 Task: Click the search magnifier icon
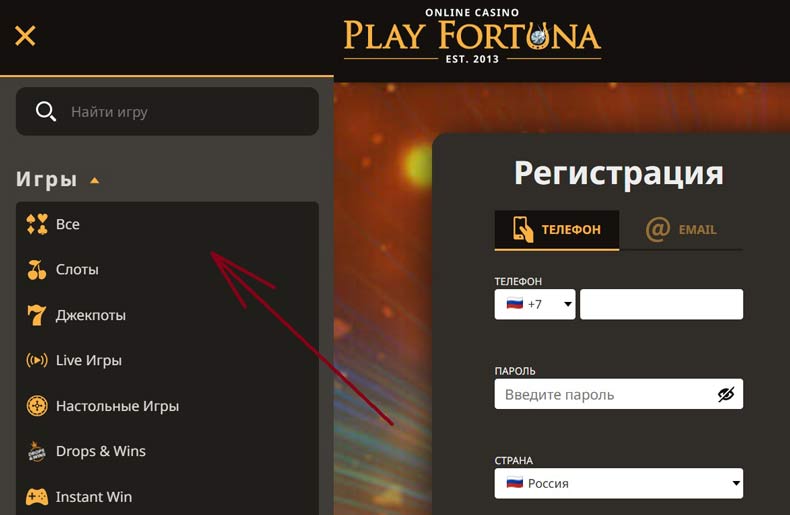pos(46,111)
